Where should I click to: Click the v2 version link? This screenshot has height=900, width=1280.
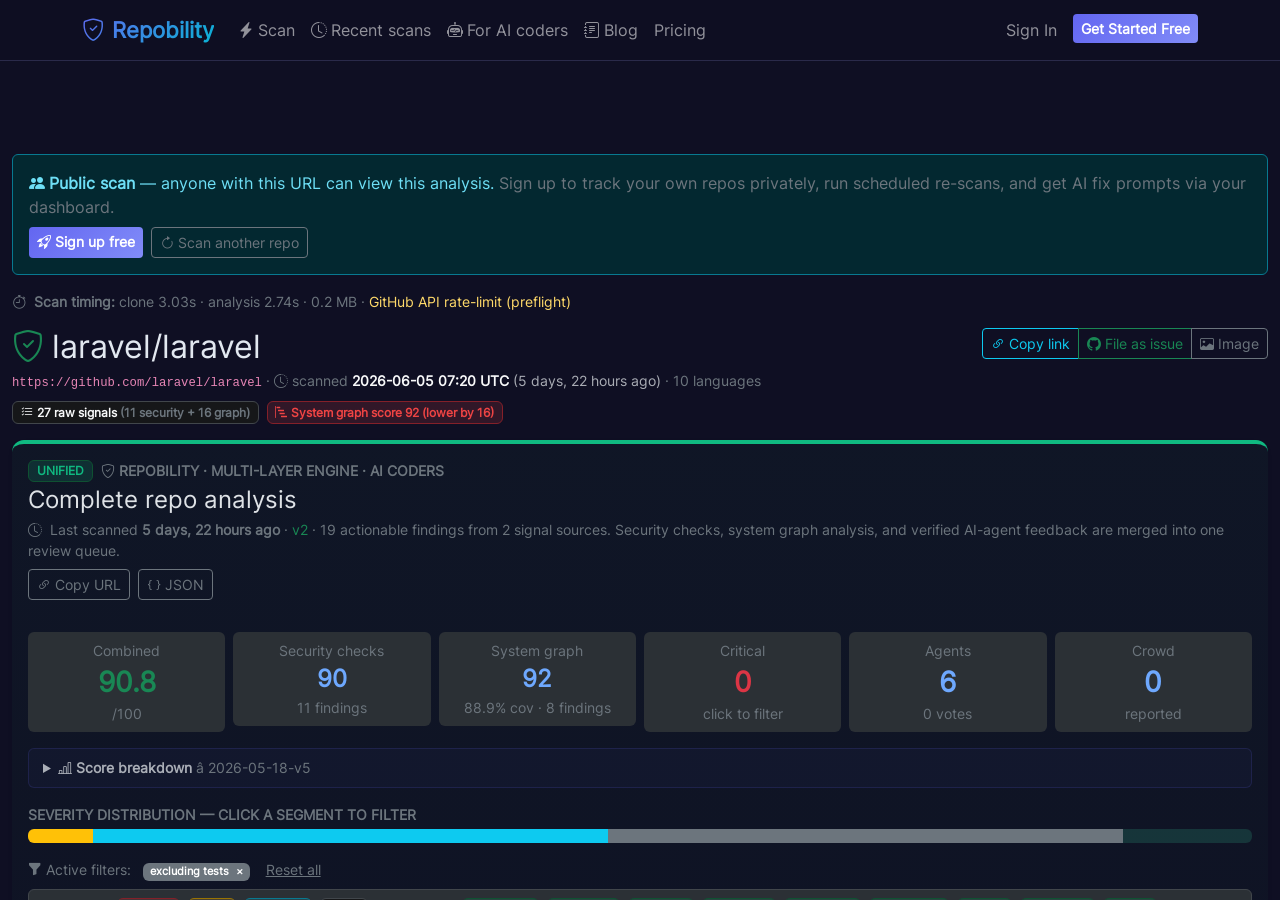click(x=300, y=530)
